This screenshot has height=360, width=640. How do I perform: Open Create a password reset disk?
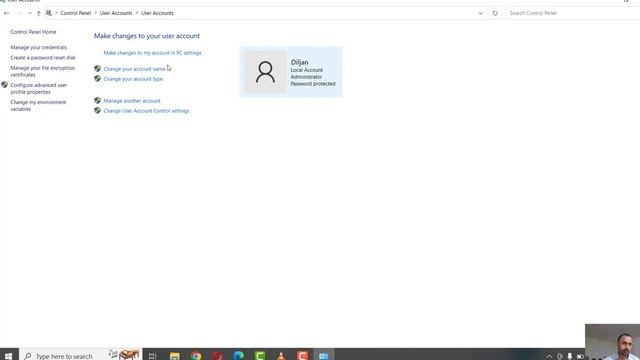click(x=43, y=58)
